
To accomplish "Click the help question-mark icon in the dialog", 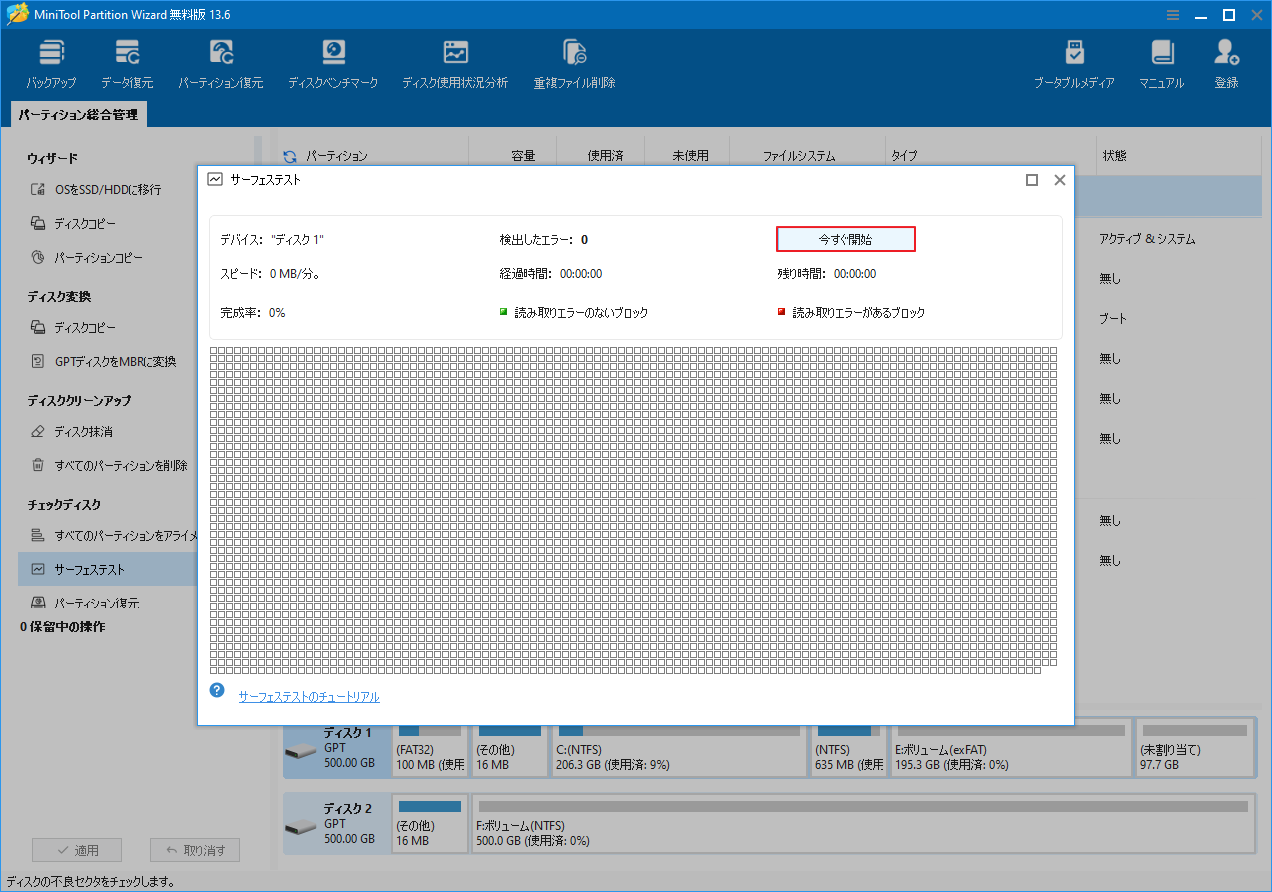I will pyautogui.click(x=217, y=689).
